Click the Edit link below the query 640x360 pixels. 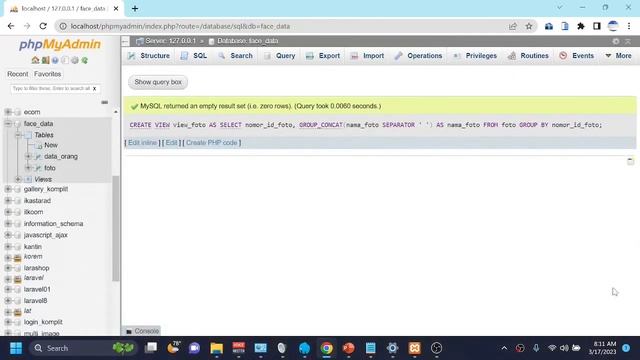pos(171,143)
